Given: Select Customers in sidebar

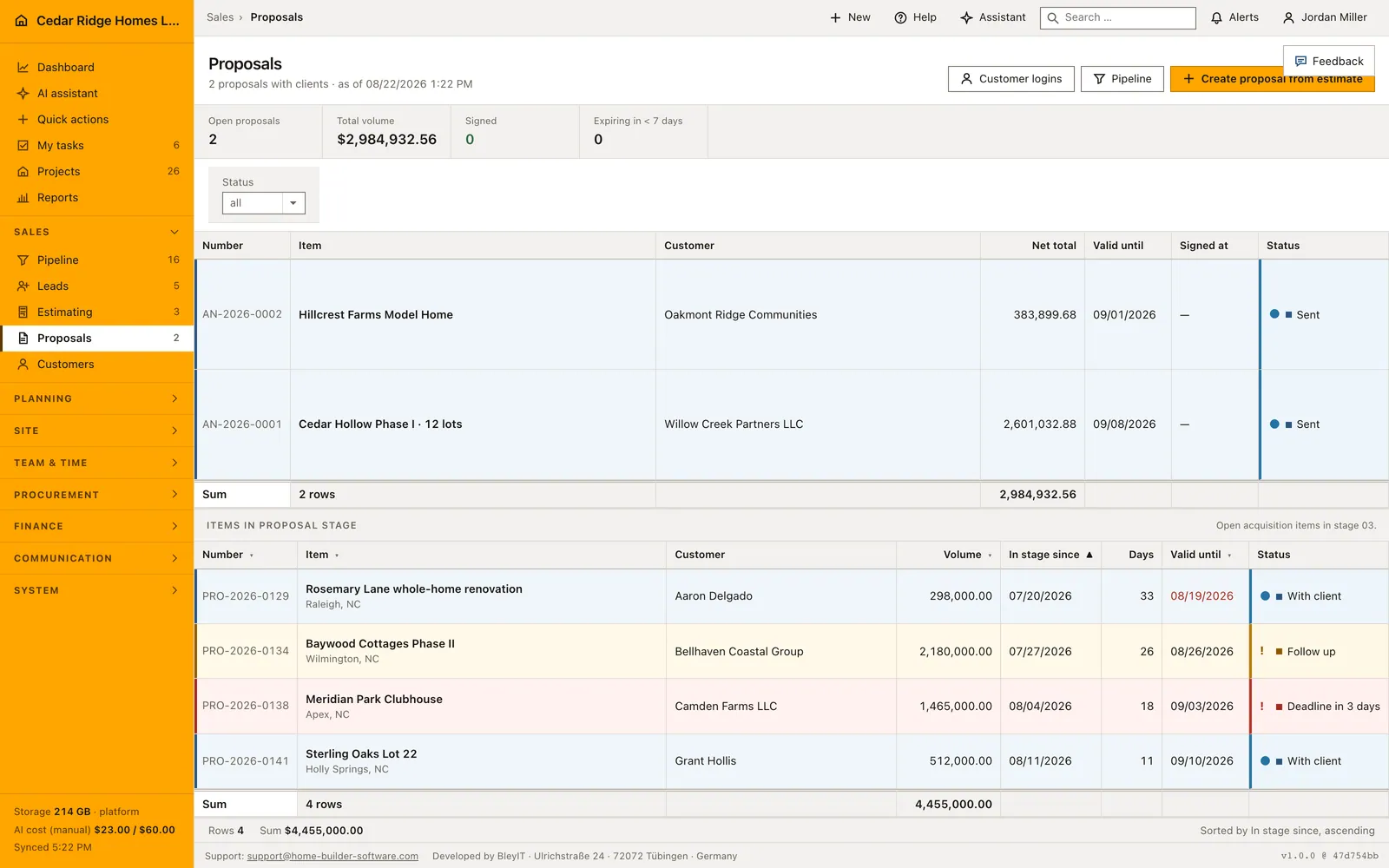Looking at the screenshot, I should coord(96,365).
